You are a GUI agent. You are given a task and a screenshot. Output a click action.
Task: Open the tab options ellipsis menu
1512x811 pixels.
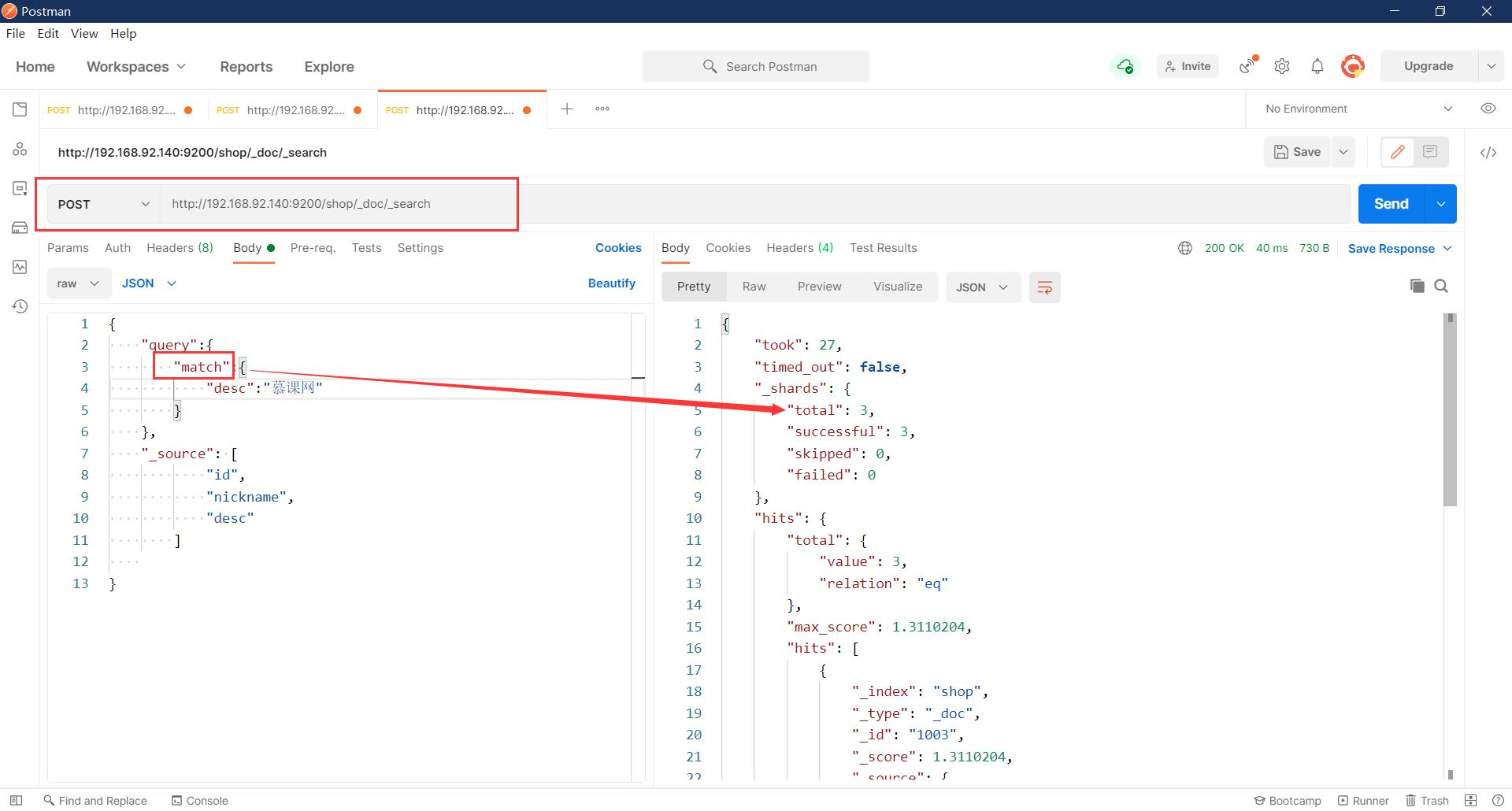pyautogui.click(x=602, y=109)
